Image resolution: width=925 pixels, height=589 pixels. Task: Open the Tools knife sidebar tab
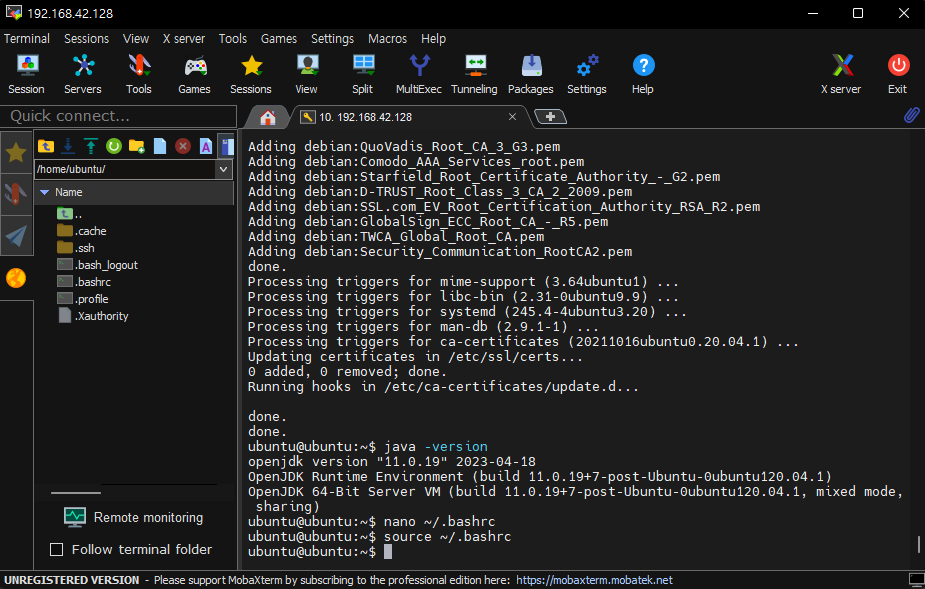[16, 194]
